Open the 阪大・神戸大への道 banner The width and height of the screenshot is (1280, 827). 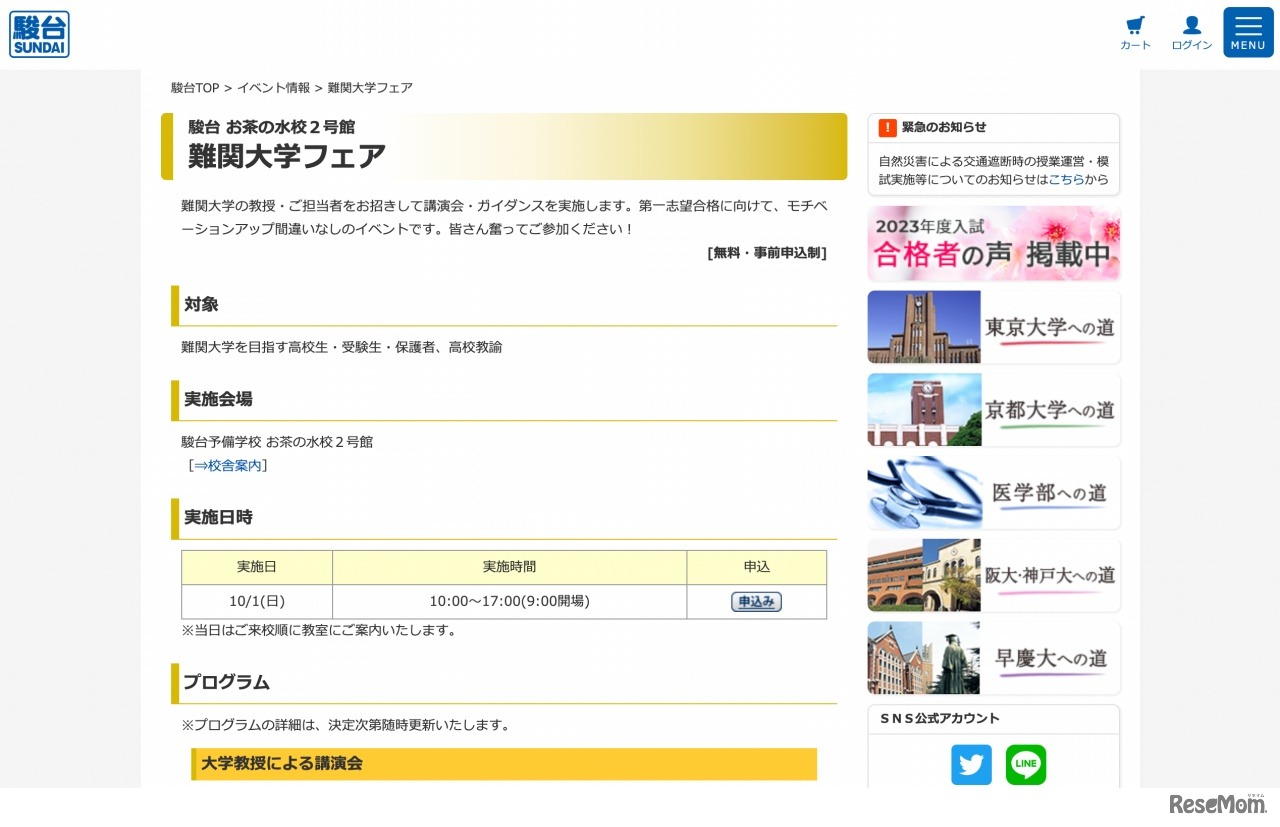coord(993,575)
